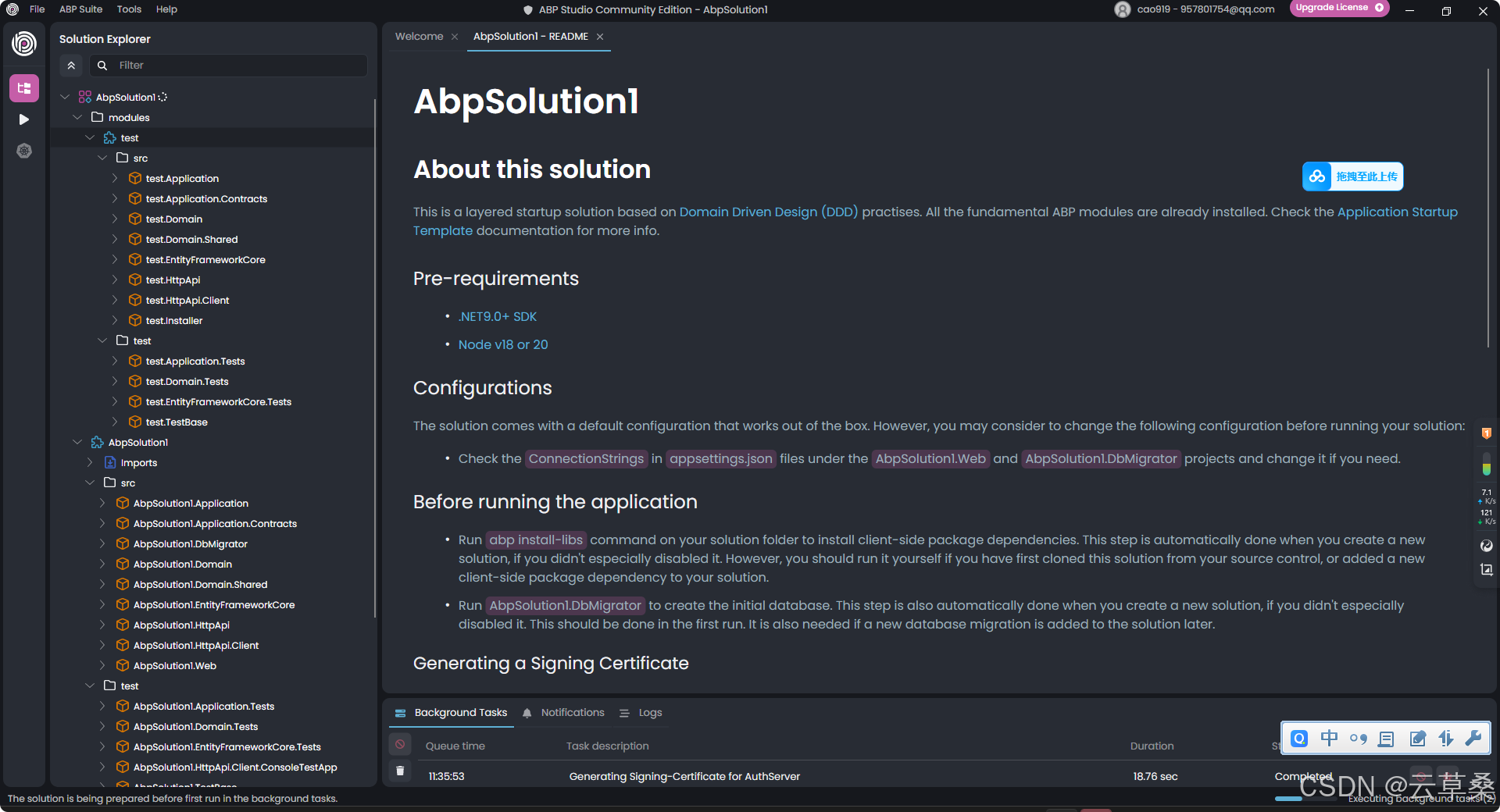Image resolution: width=1500 pixels, height=812 pixels.
Task: Open the File menu
Action: click(x=37, y=9)
